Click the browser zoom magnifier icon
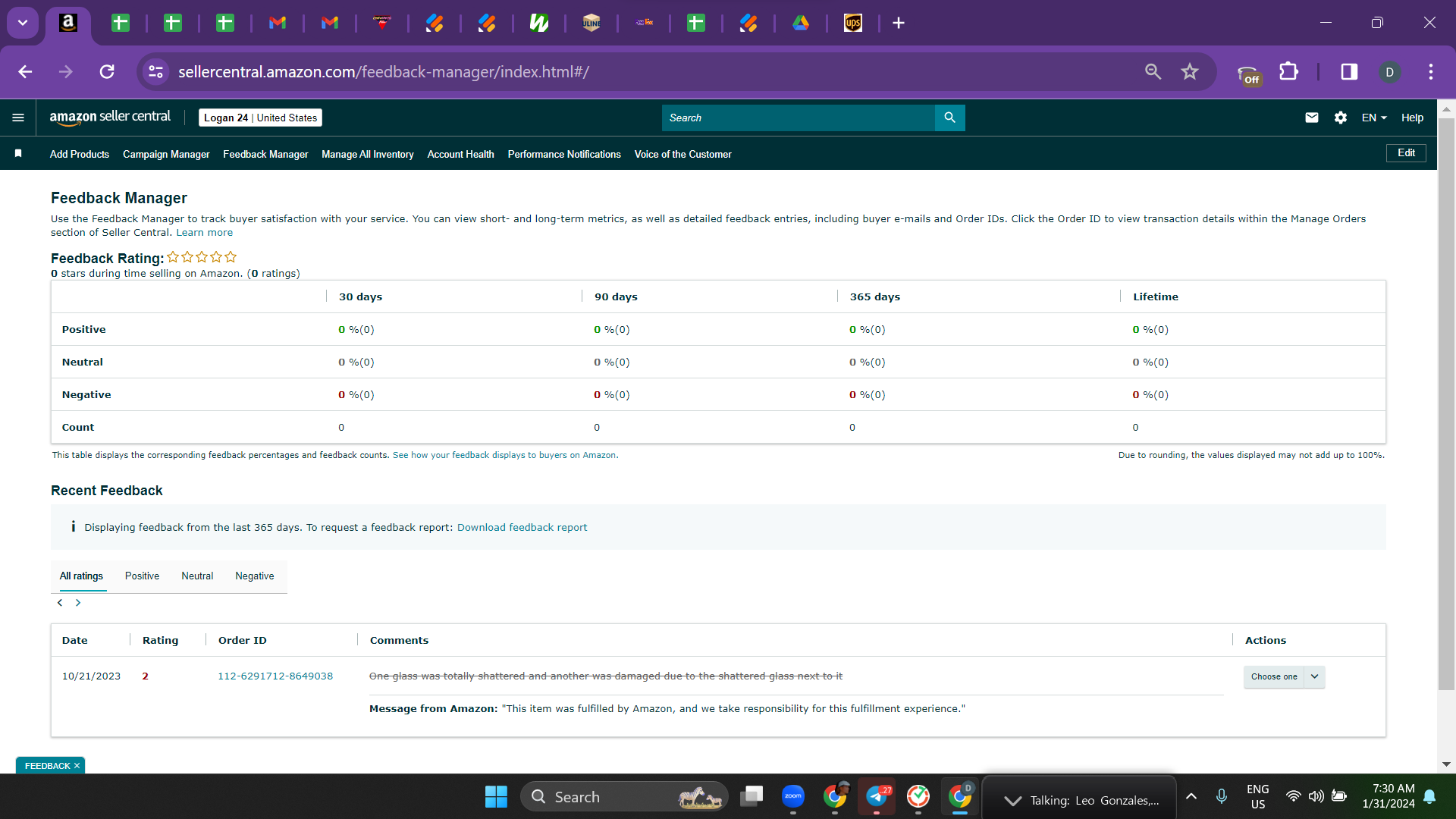Screen dimensions: 1456x819 coord(1153,72)
